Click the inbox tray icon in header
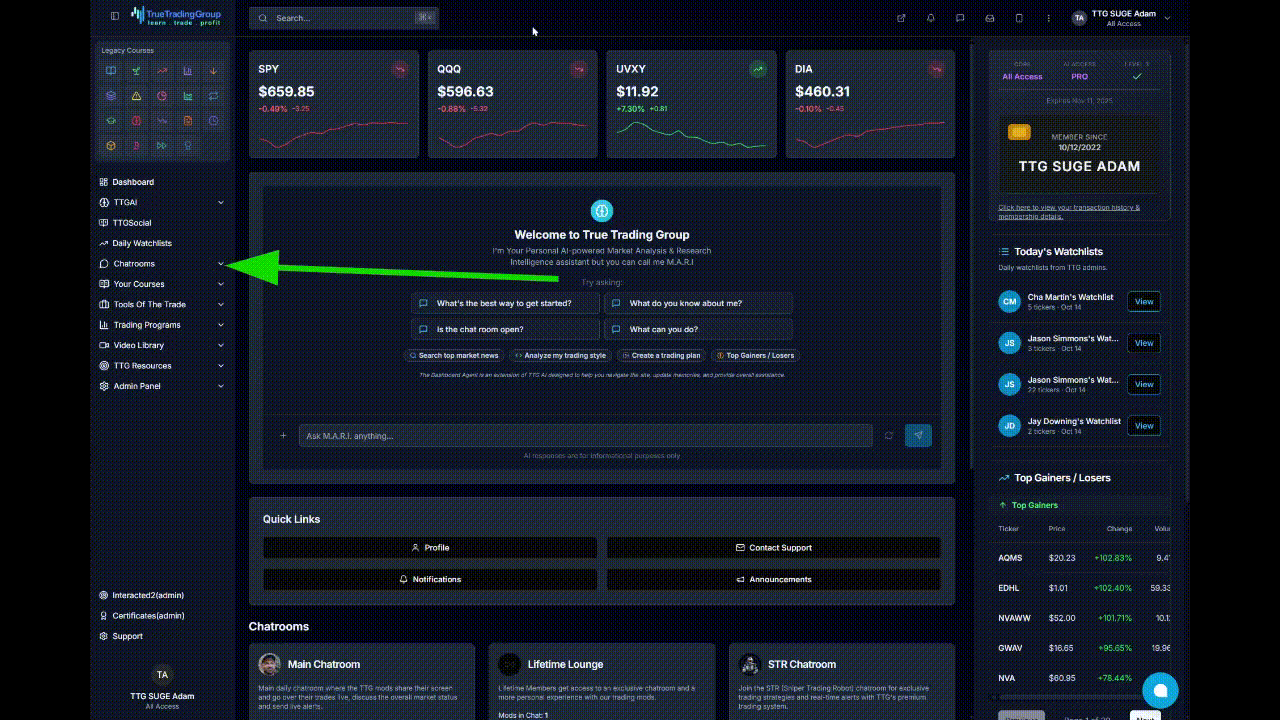Screen dimensions: 1280x720 pyautogui.click(x=990, y=18)
